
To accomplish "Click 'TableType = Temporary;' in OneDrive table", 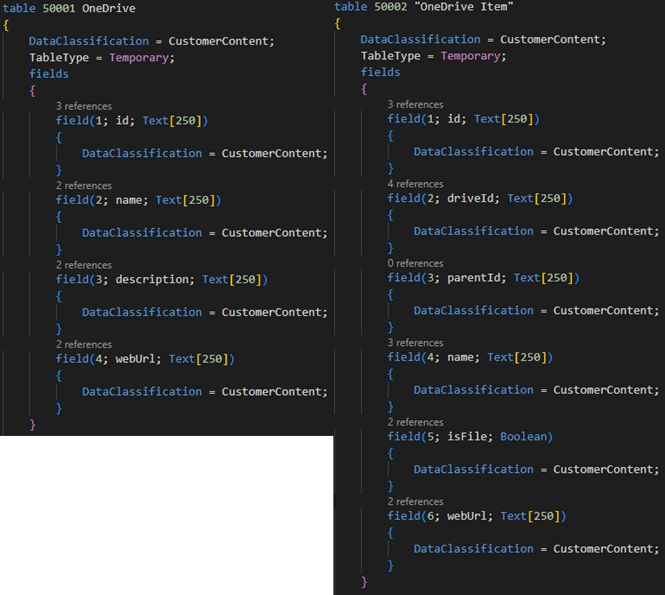I will point(102,58).
